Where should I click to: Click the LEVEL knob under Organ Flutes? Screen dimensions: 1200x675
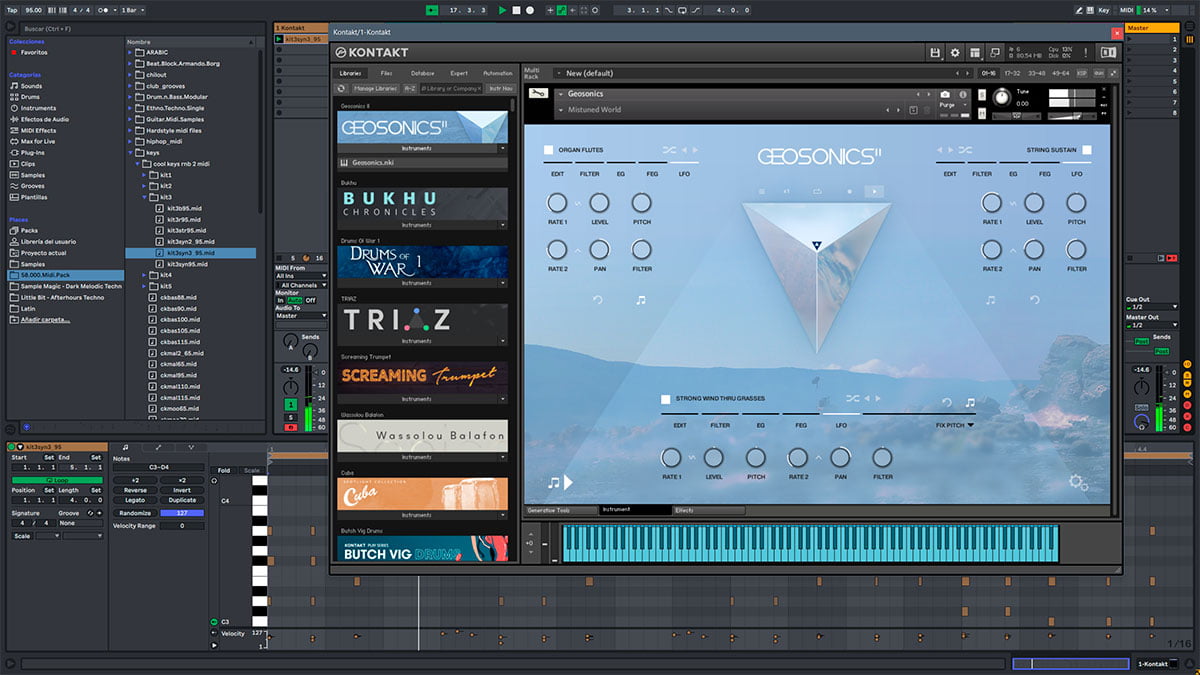[600, 203]
